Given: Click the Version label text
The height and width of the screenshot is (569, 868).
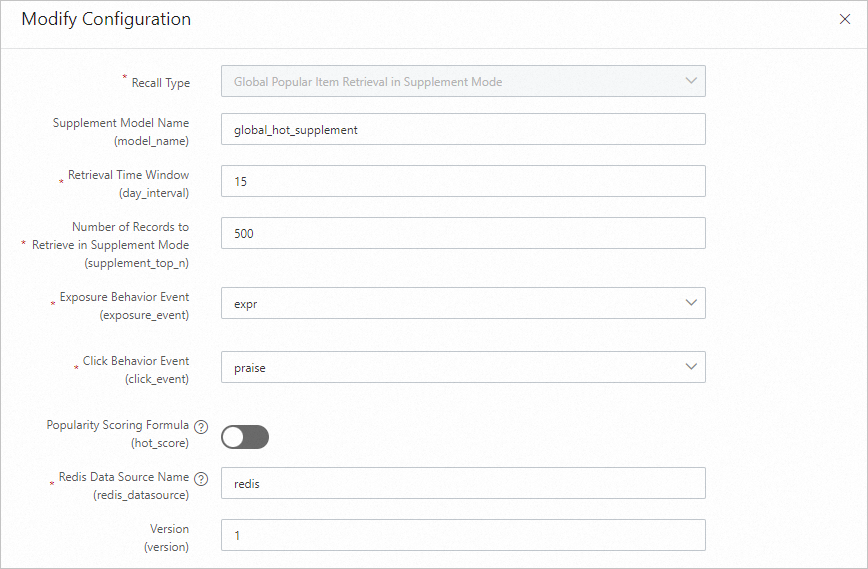Looking at the screenshot, I should 168,529.
